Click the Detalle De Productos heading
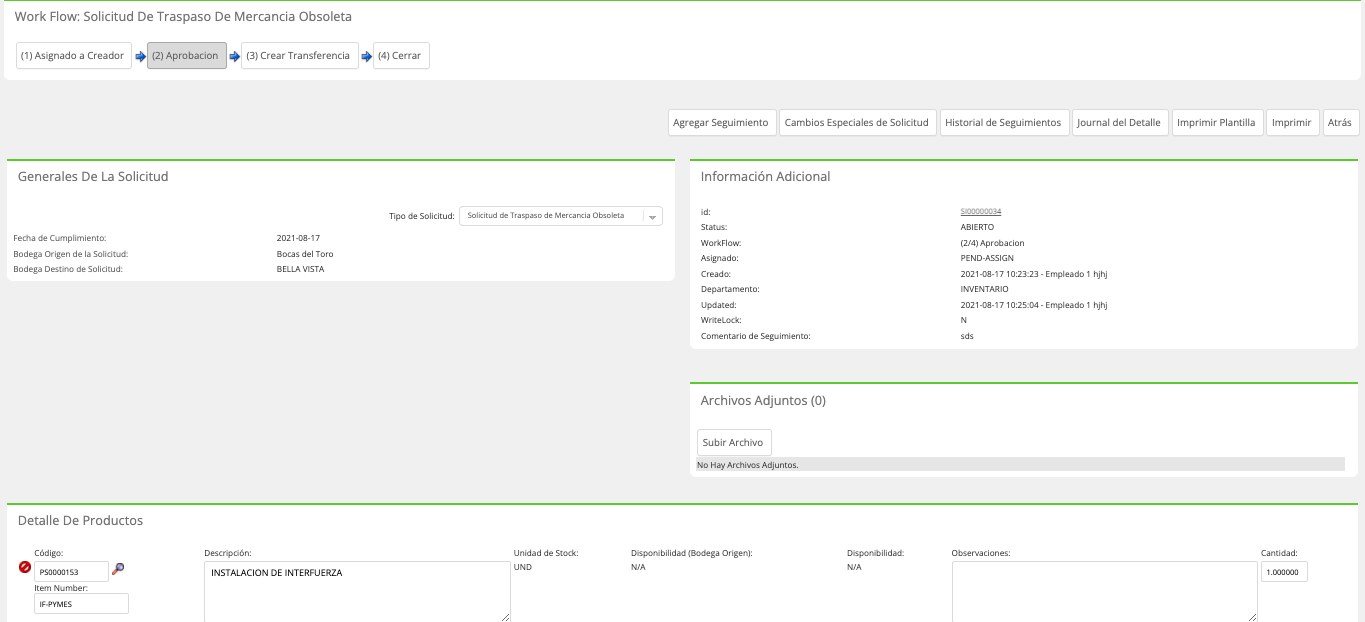1365x622 pixels. coord(80,521)
